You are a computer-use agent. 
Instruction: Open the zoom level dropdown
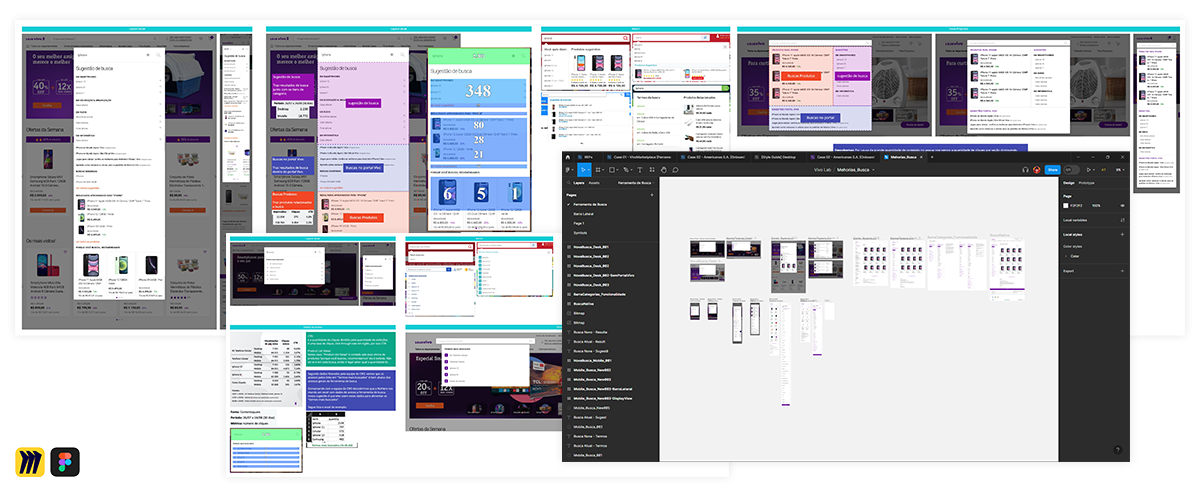pyautogui.click(x=1120, y=170)
